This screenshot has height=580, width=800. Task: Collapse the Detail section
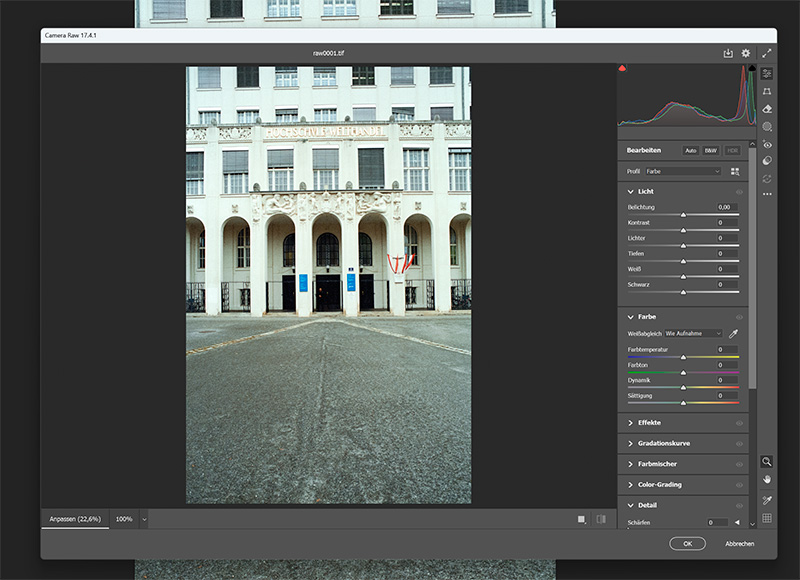click(x=631, y=506)
